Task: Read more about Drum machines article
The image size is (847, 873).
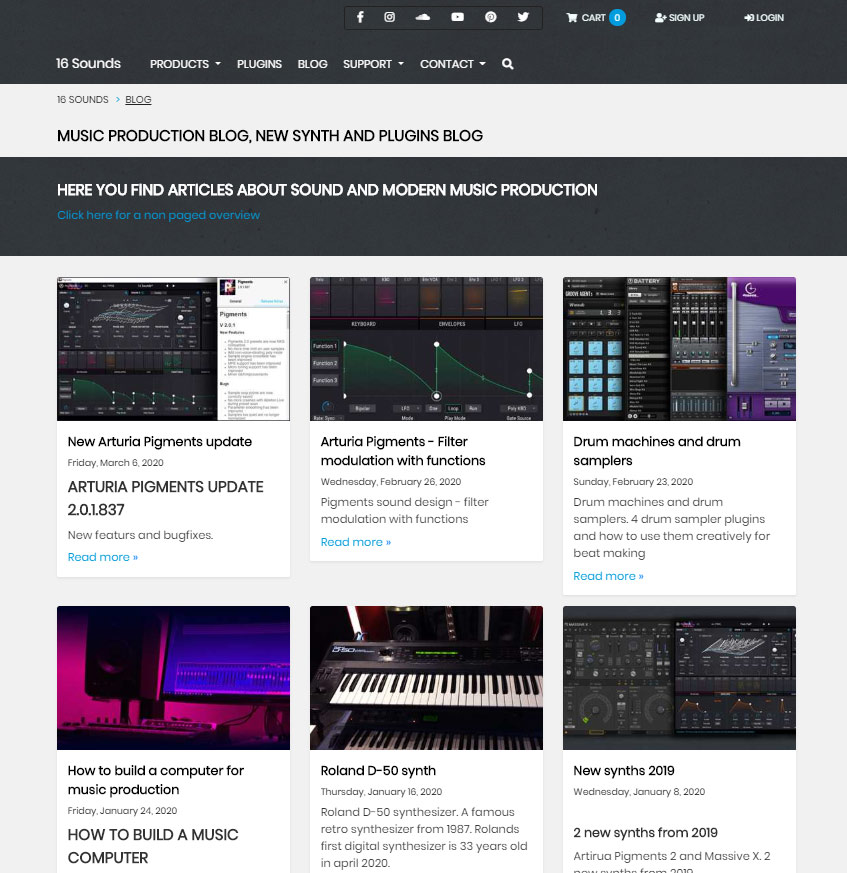Action: [x=608, y=576]
